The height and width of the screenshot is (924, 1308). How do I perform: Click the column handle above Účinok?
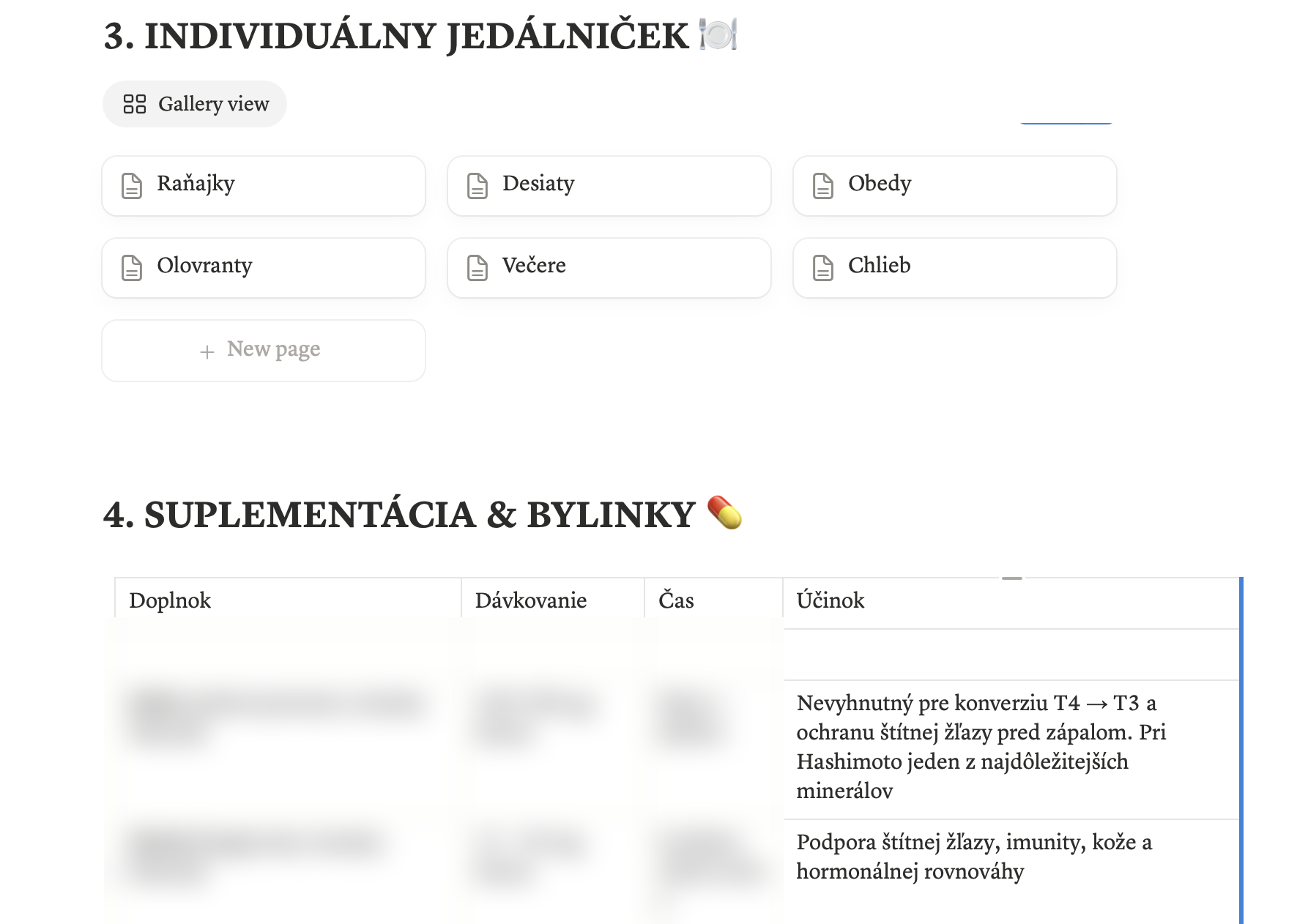pos(1011,578)
